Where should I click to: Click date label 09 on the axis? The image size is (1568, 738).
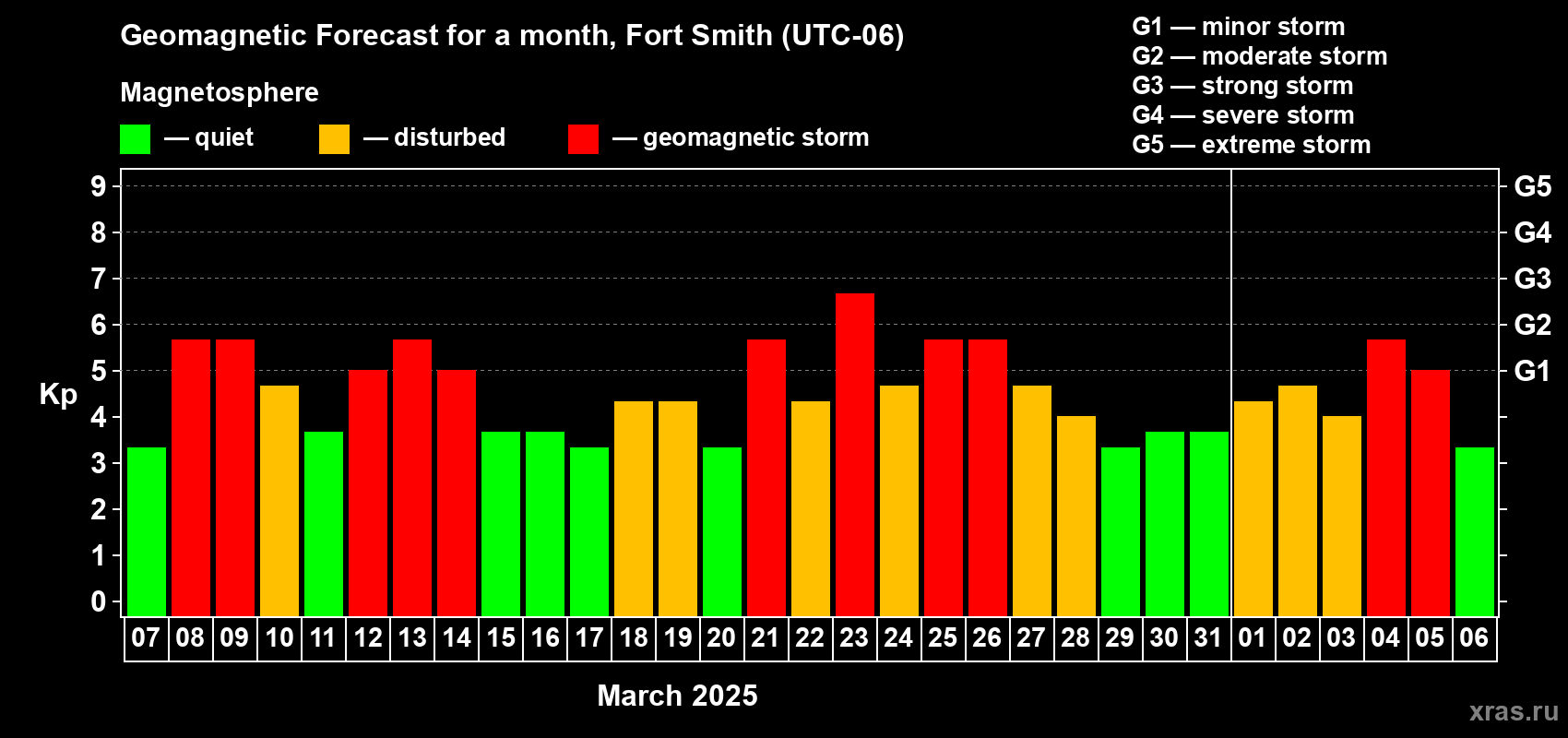coord(234,637)
